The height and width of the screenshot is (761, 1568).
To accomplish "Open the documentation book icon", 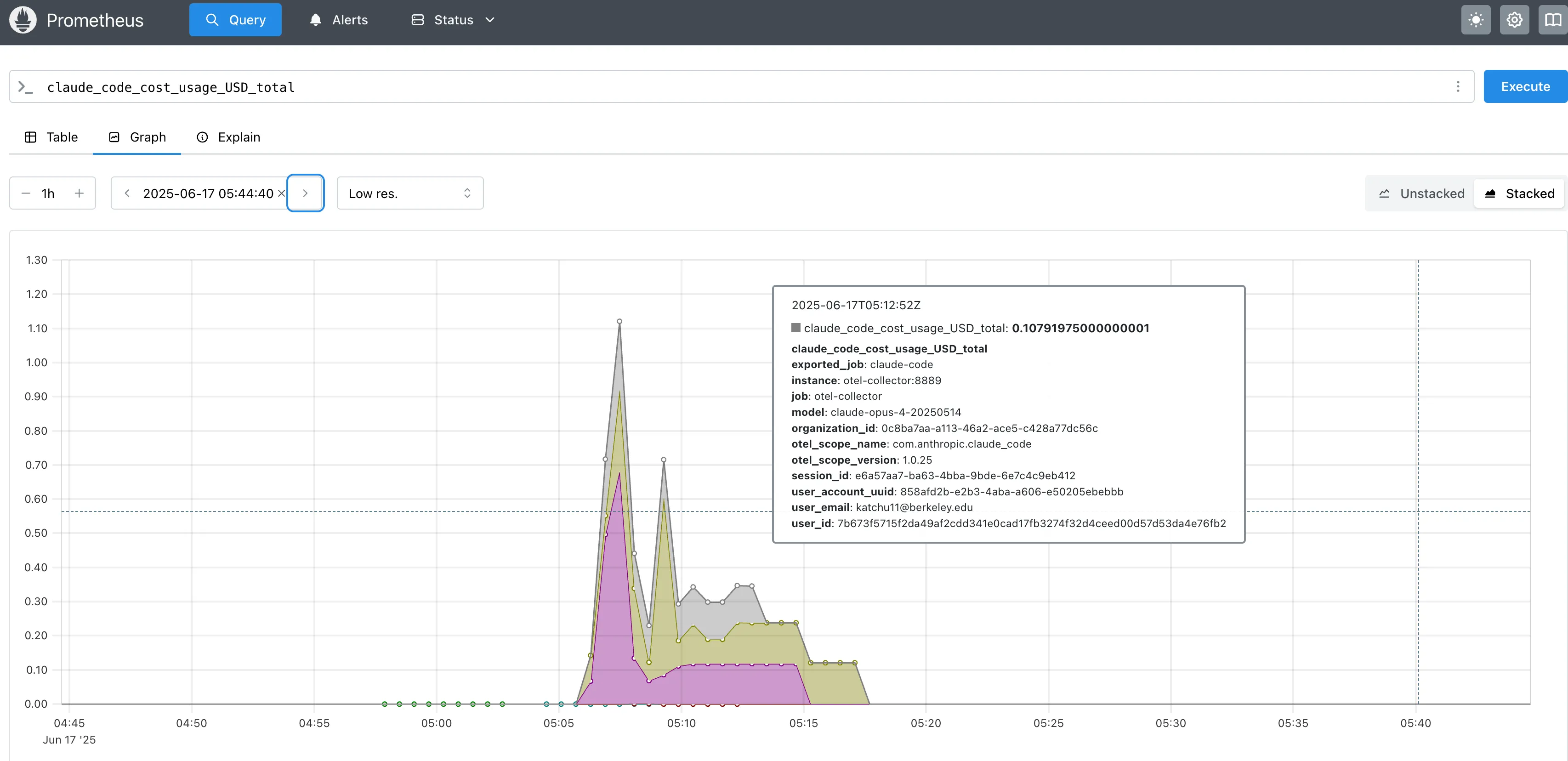I will coord(1552,20).
